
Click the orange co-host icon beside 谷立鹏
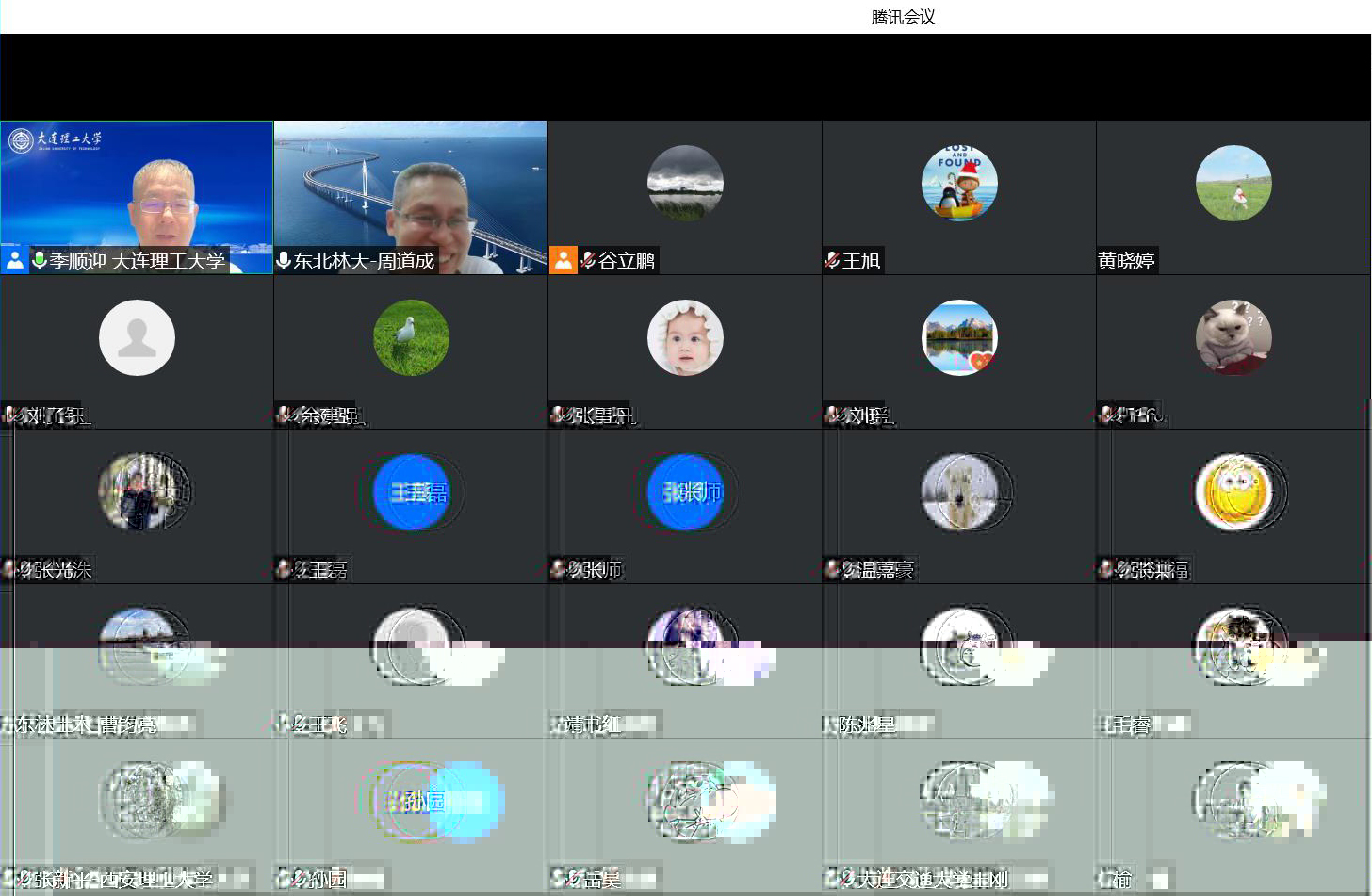tap(563, 261)
